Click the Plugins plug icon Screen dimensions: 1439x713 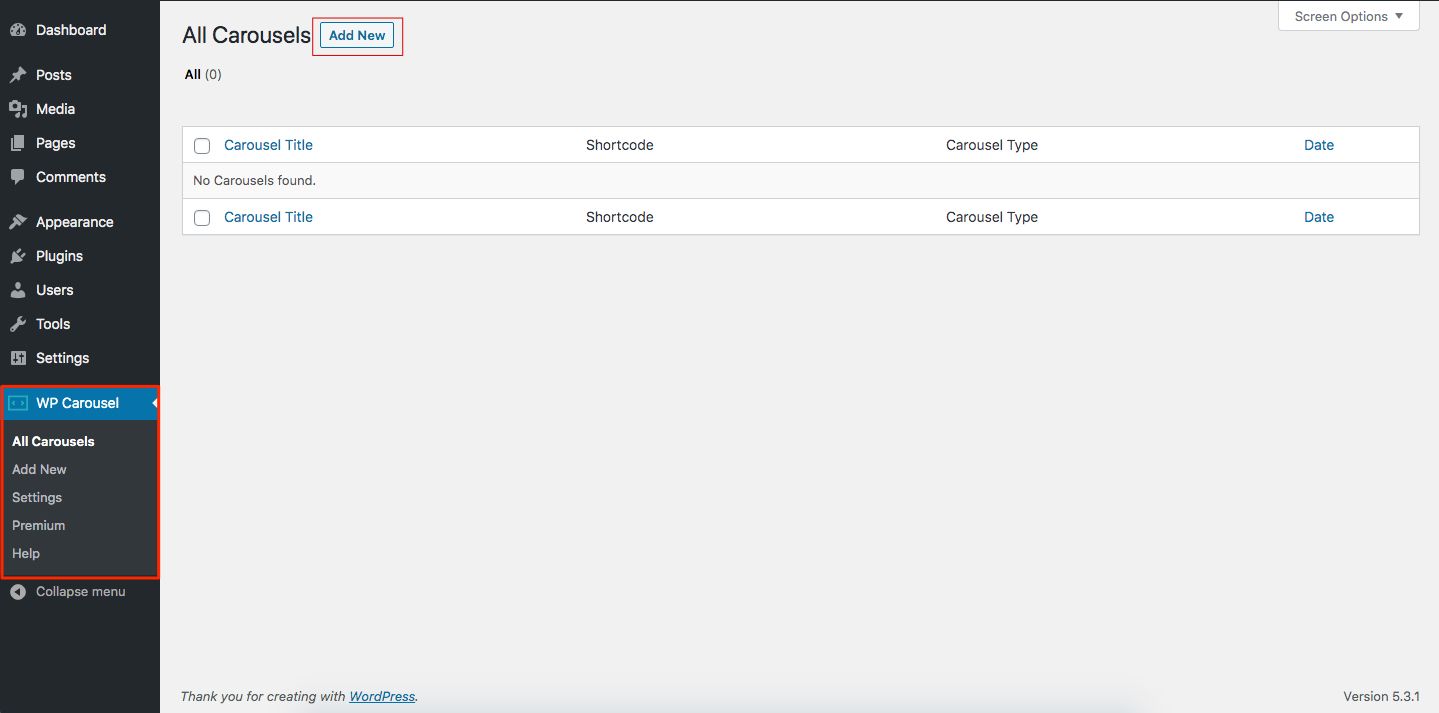click(x=18, y=256)
